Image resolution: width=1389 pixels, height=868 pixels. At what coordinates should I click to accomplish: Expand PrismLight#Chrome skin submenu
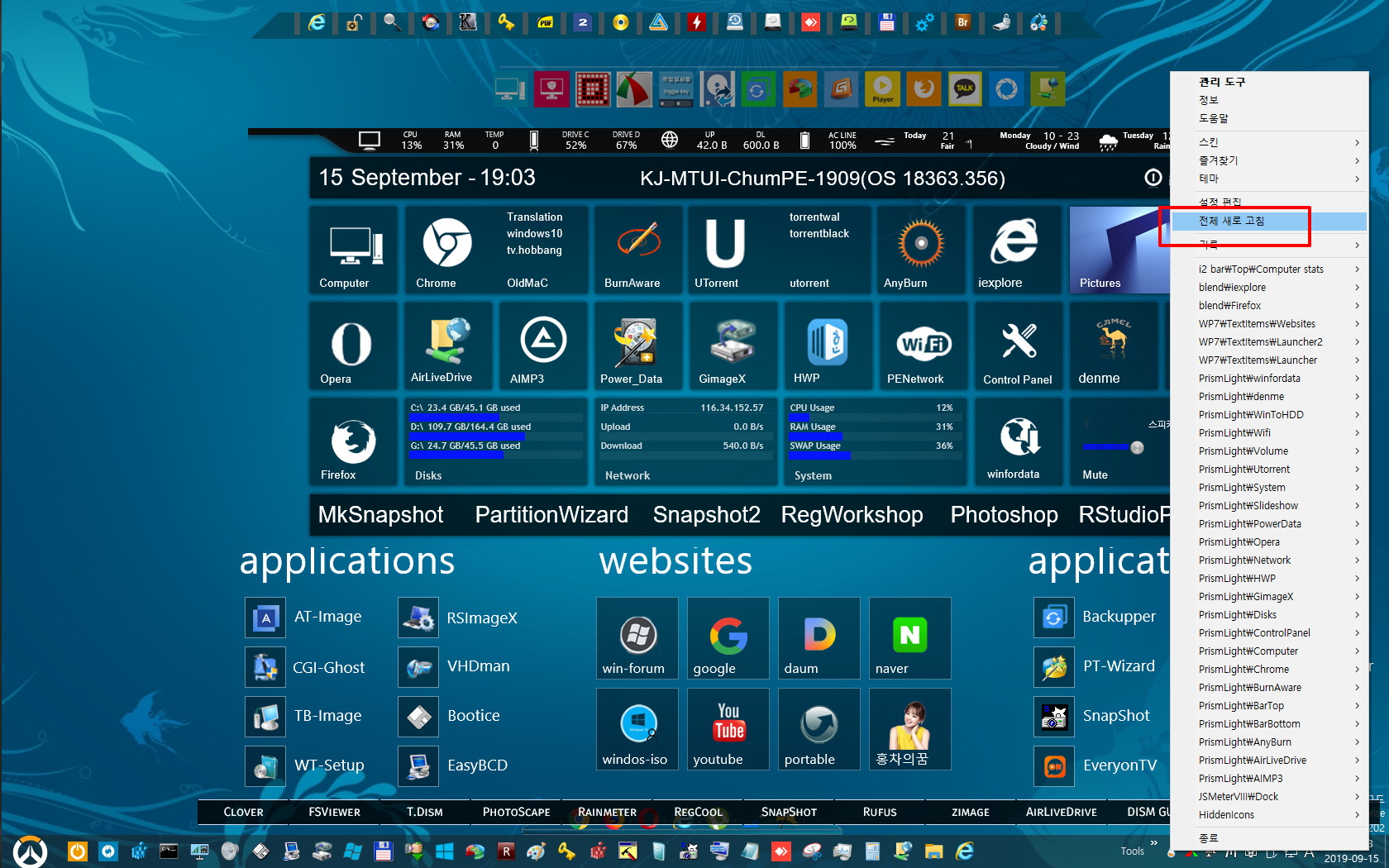(x=1269, y=670)
